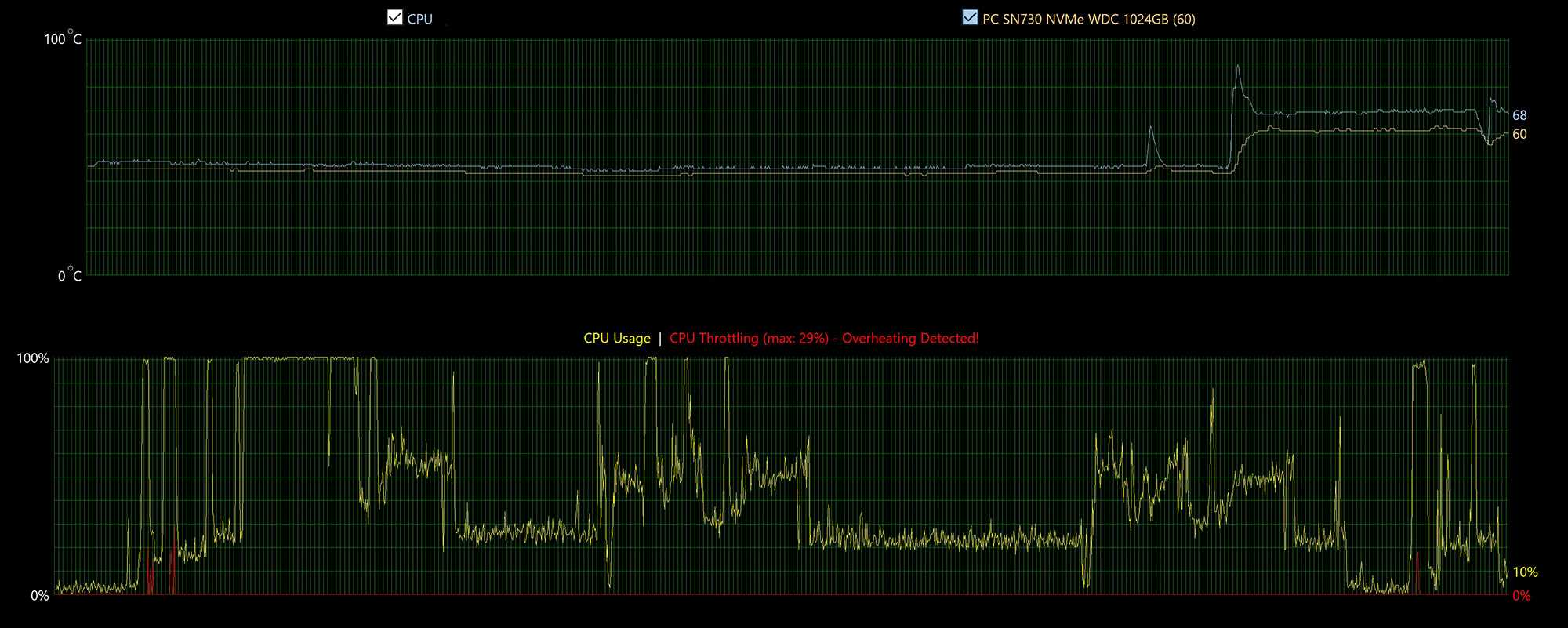Click the last red throttling spike near right
This screenshot has width=1568, height=628.
pyautogui.click(x=1417, y=572)
